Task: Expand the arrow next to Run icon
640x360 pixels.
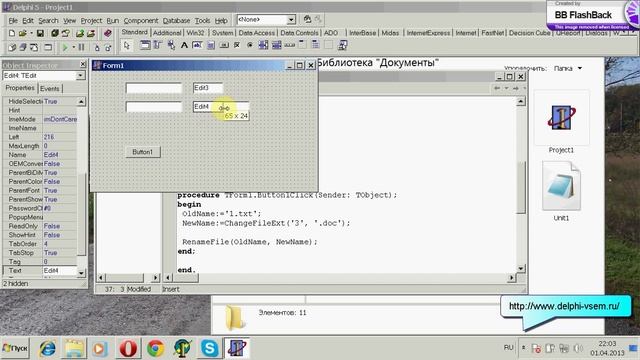Action: [x=73, y=47]
